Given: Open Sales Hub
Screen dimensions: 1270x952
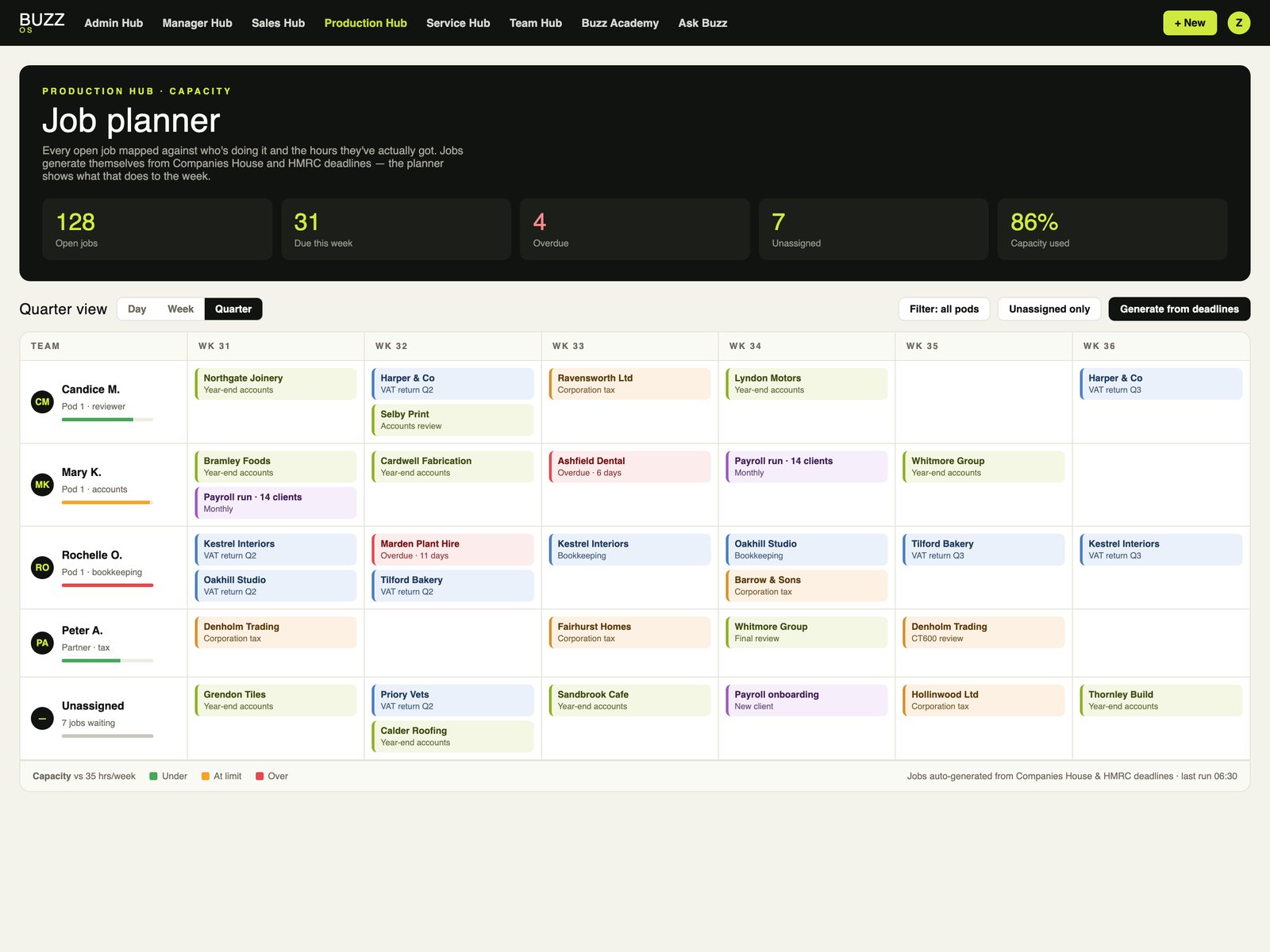Looking at the screenshot, I should coord(278,23).
